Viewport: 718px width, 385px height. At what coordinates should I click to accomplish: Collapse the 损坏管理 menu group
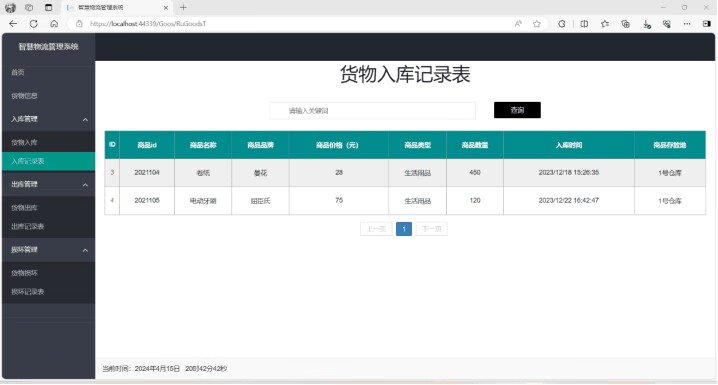(x=49, y=250)
